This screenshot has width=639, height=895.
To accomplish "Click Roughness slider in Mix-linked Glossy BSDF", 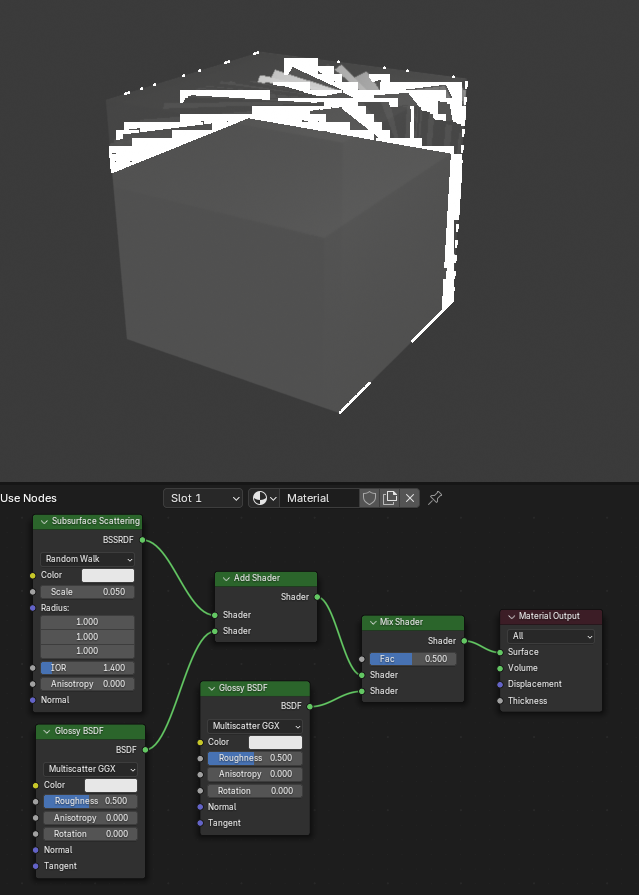I will tap(255, 758).
